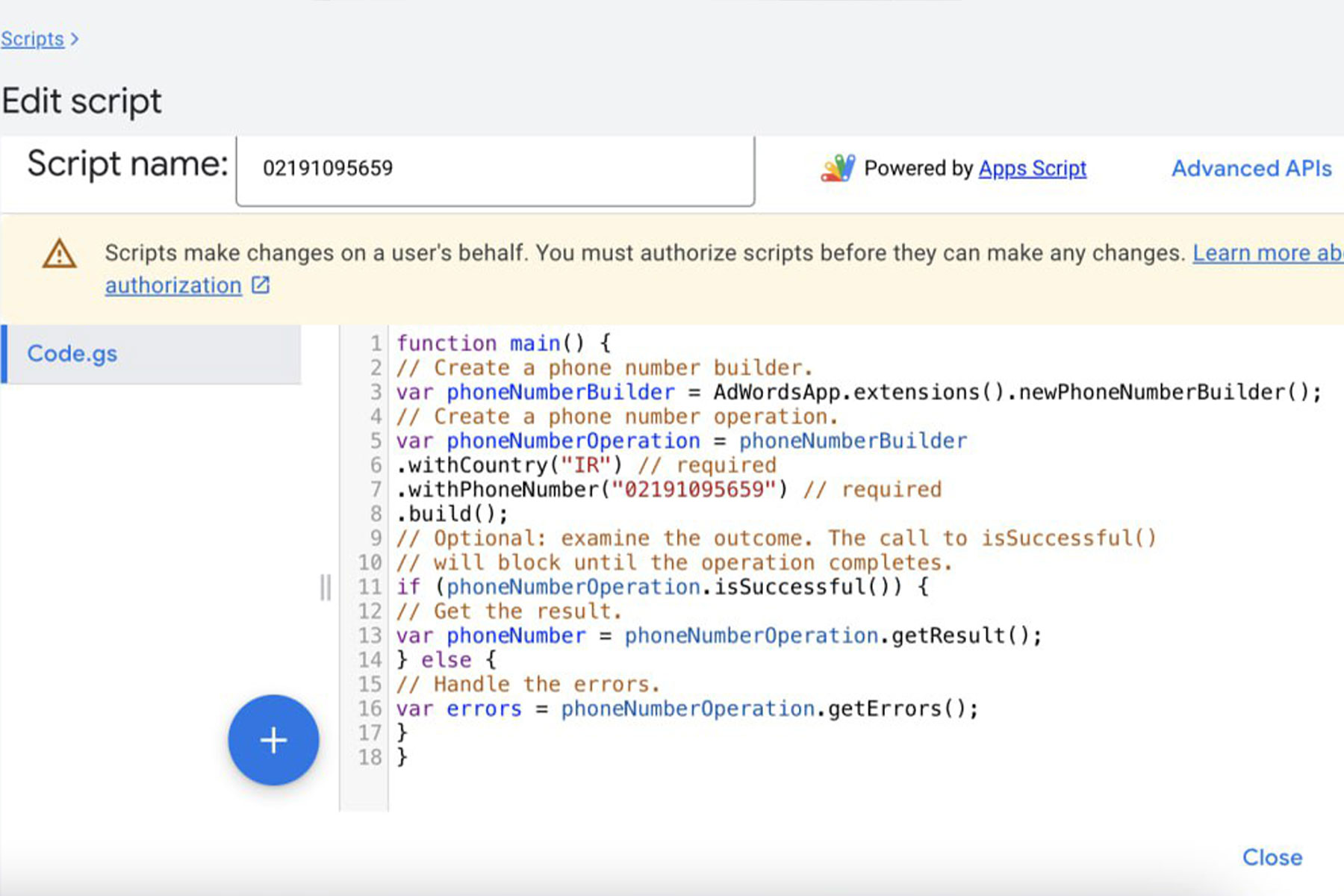Click the external link icon beside authorization
The image size is (1344, 896).
(x=260, y=284)
